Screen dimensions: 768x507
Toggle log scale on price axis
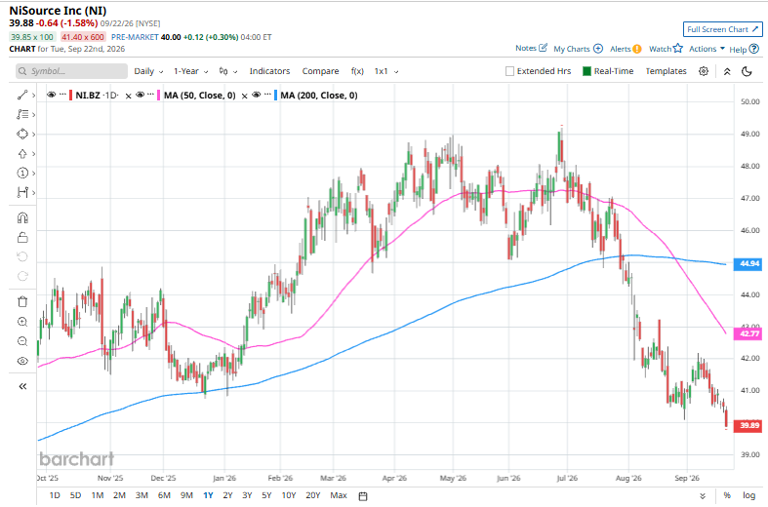click(x=748, y=495)
